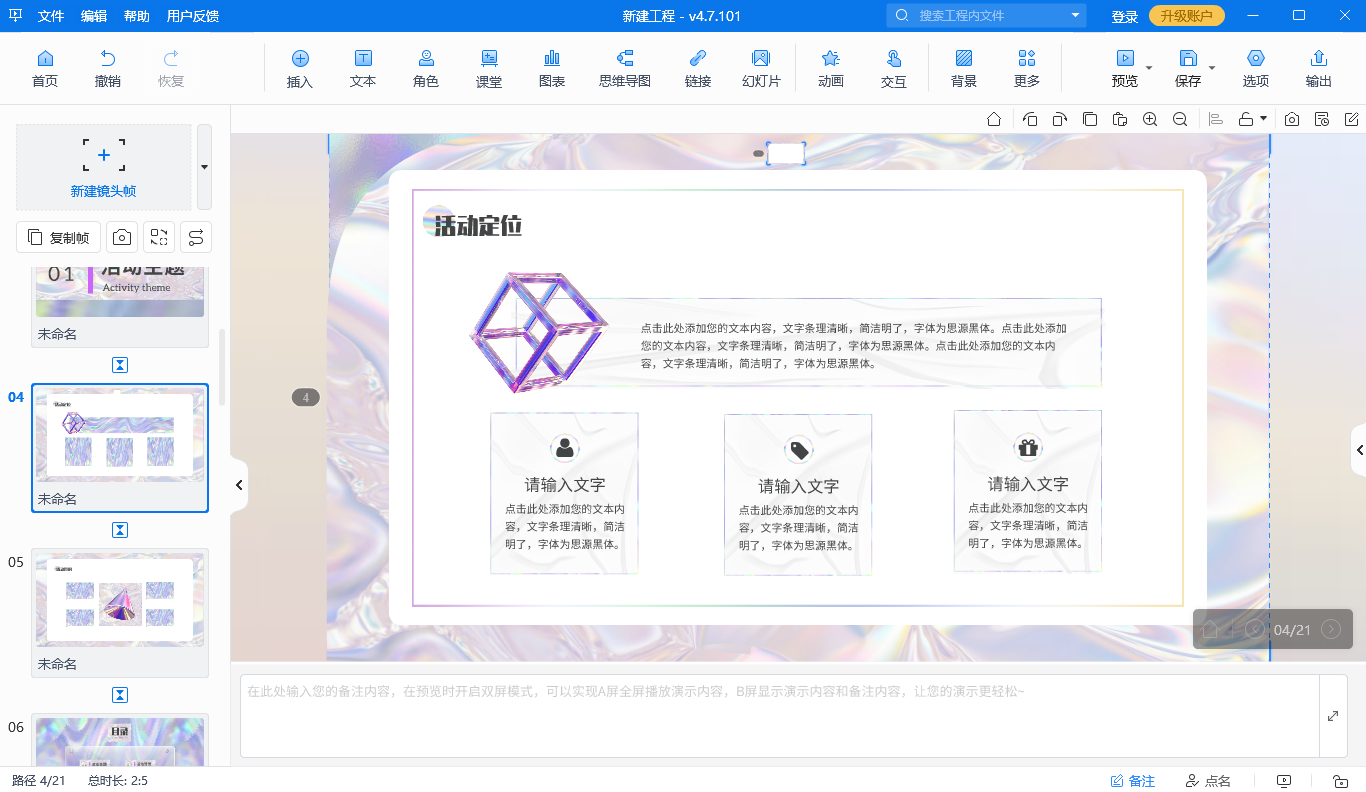Image resolution: width=1366 pixels, height=792 pixels.
Task: Click the copy icon in canvas toolbar
Action: click(x=1090, y=119)
